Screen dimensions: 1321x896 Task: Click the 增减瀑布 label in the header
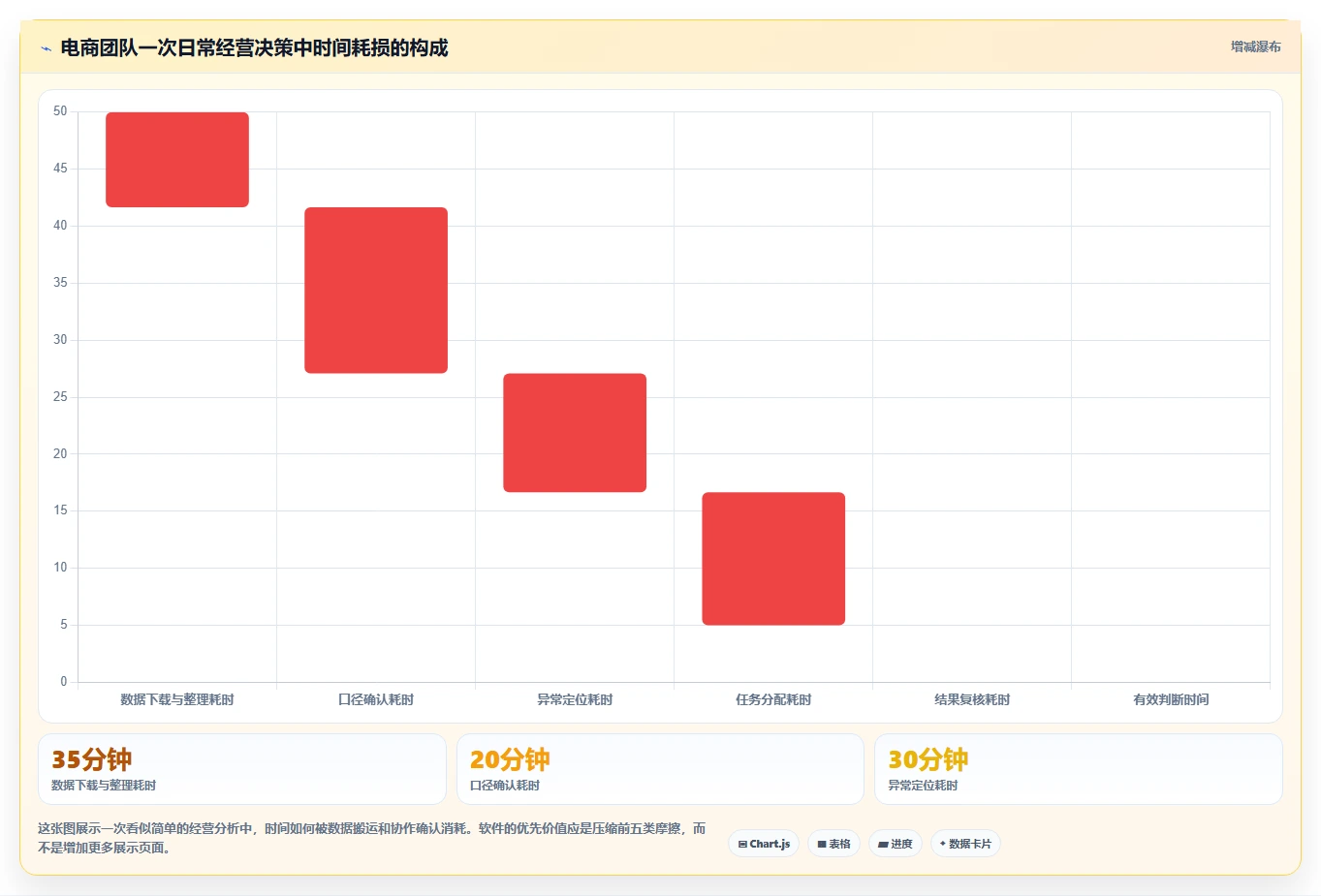point(1255,46)
